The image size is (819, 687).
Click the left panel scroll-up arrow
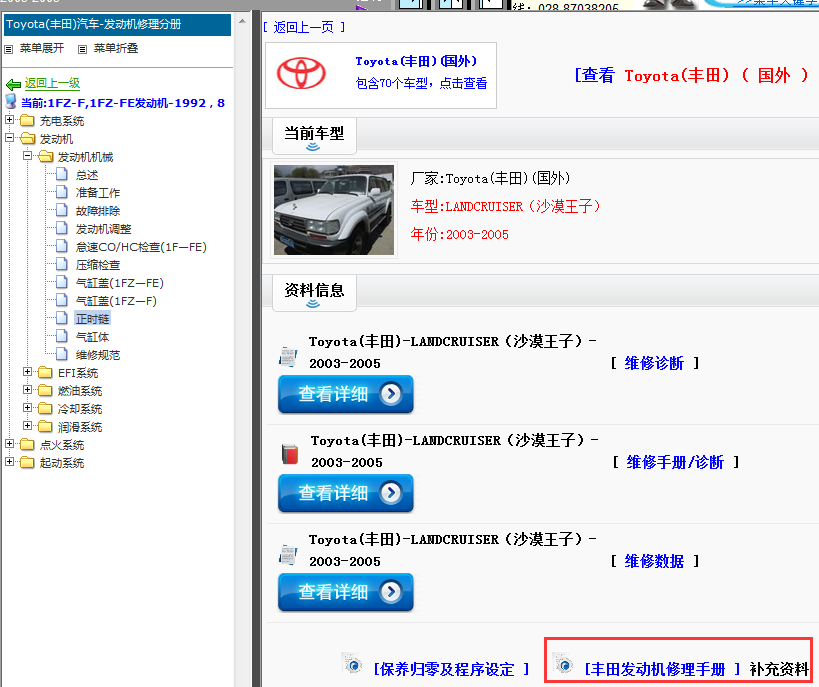tap(242, 21)
